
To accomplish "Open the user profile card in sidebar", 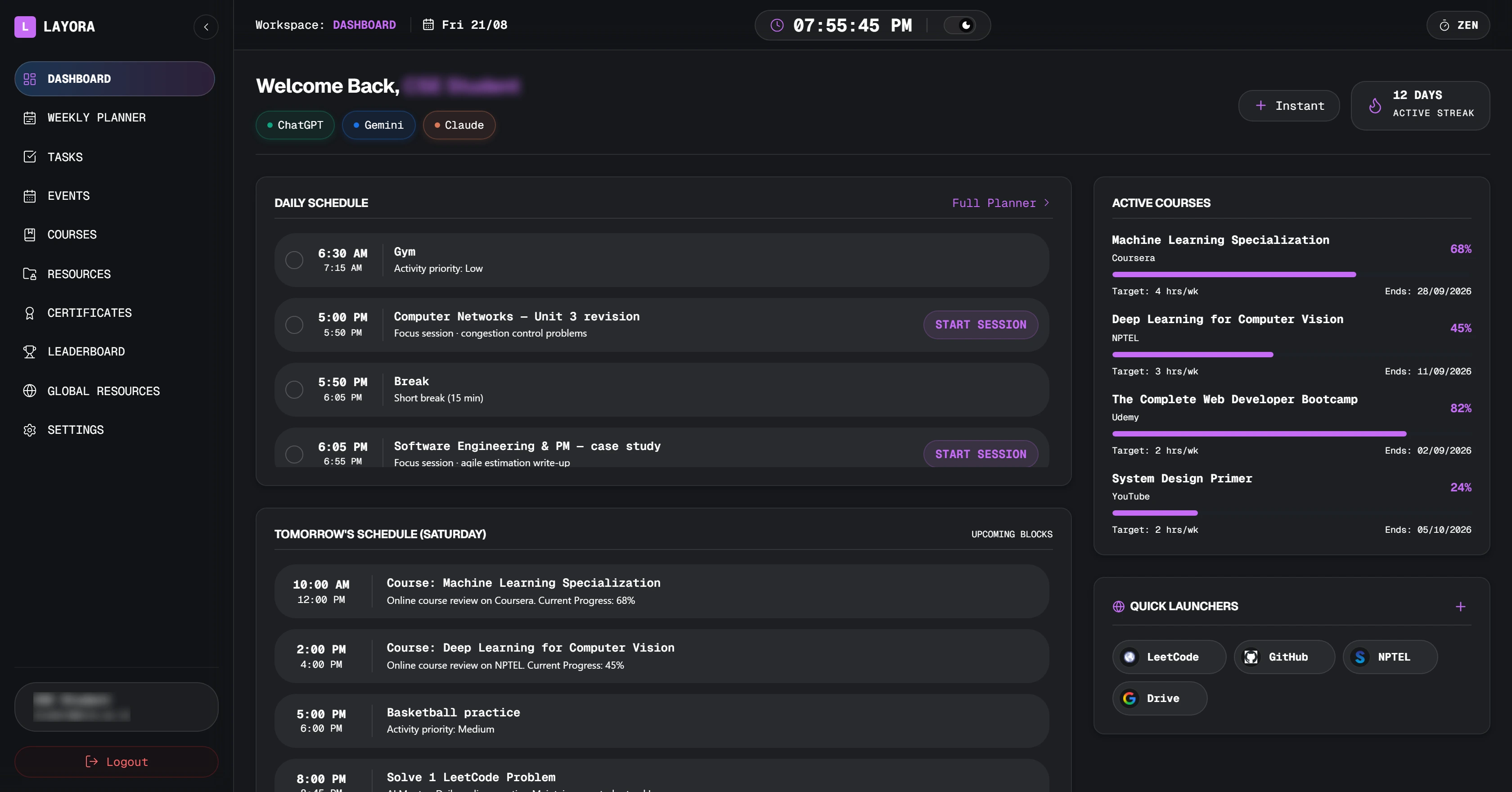I will click(x=116, y=707).
